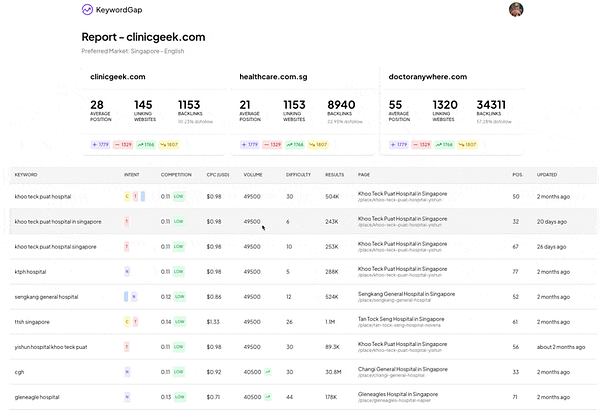
Task: Select the doctoranywhere.com card heading
Action: [x=427, y=77]
